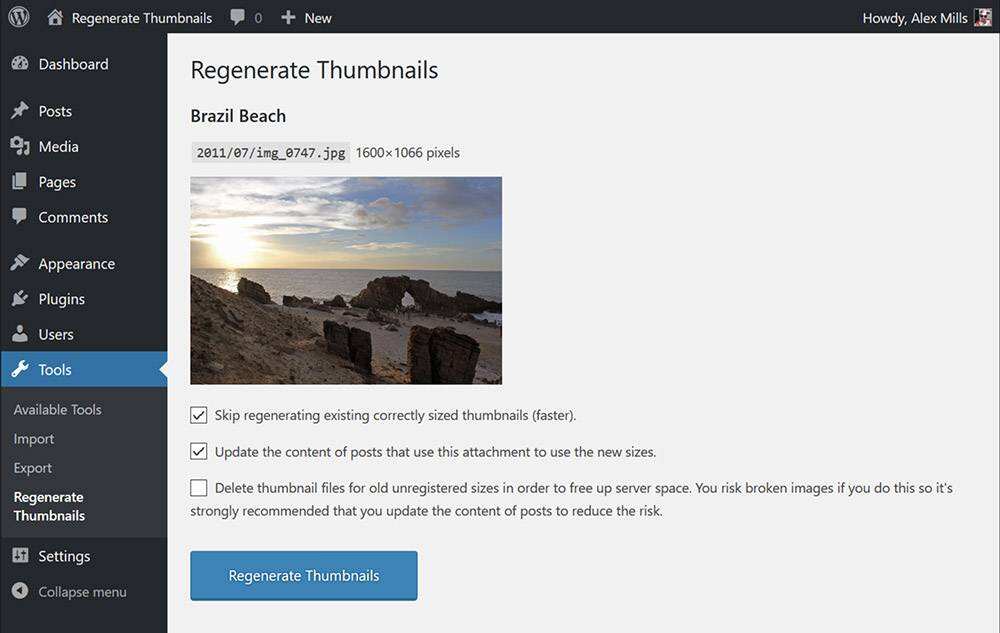The width and height of the screenshot is (1000, 633).
Task: Open the Available Tools submenu link
Action: pyautogui.click(x=57, y=409)
